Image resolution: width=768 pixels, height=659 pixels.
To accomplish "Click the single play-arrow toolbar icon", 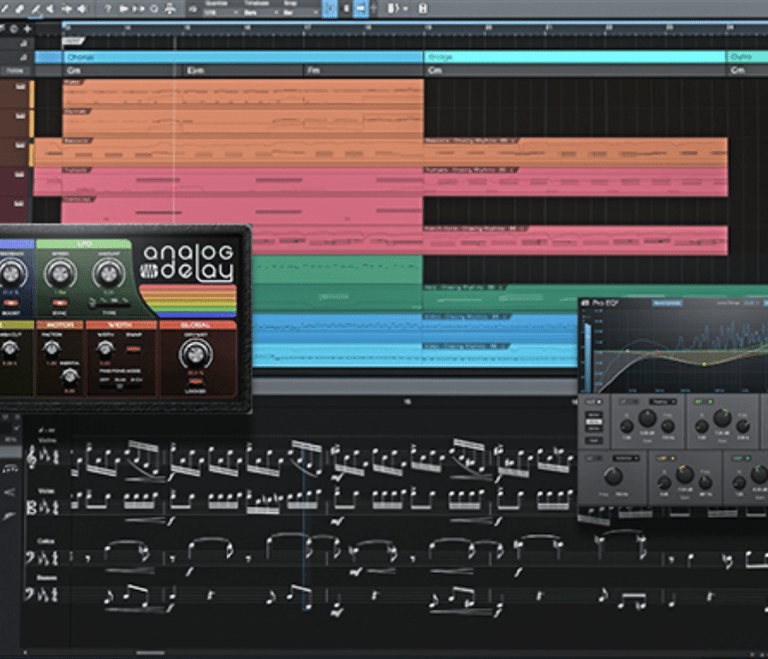I will point(123,8).
